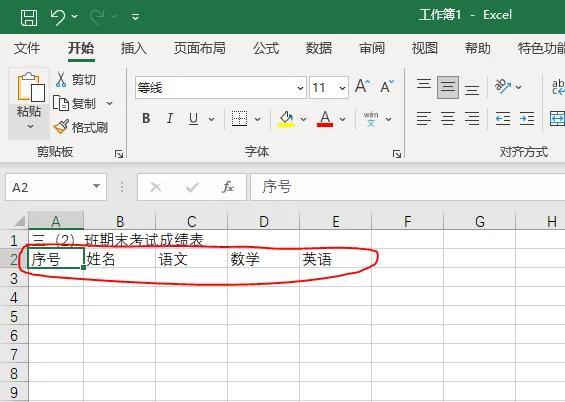Image resolution: width=565 pixels, height=402 pixels.
Task: Click the 粘贴 paste button
Action: pos(29,103)
